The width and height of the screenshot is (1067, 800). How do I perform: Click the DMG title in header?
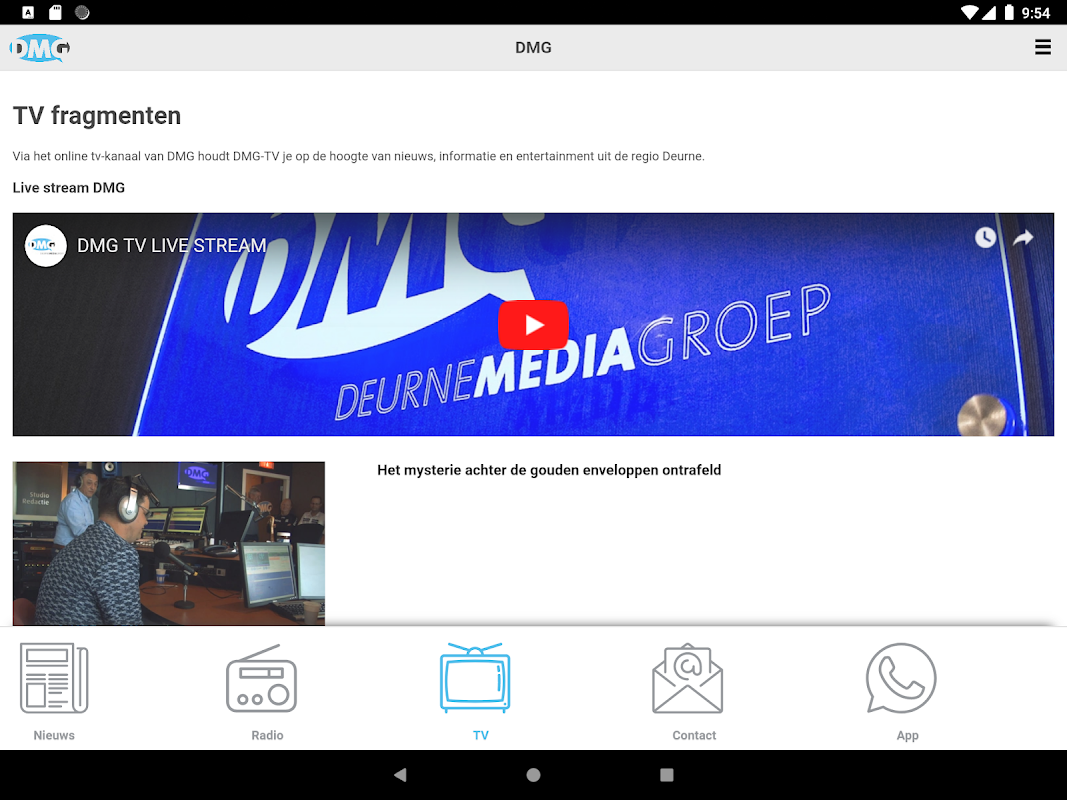point(534,48)
